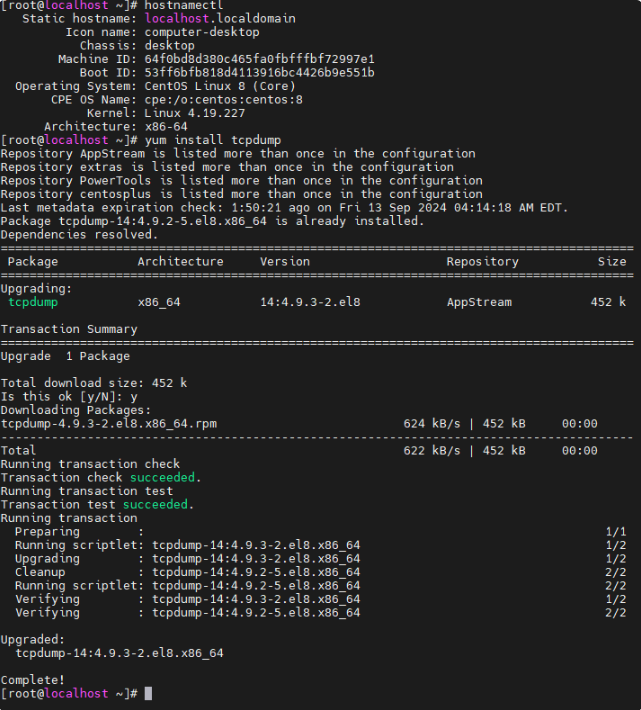Image resolution: width=641 pixels, height=710 pixels.
Task: Click the 'Repository' column header
Action: click(483, 262)
